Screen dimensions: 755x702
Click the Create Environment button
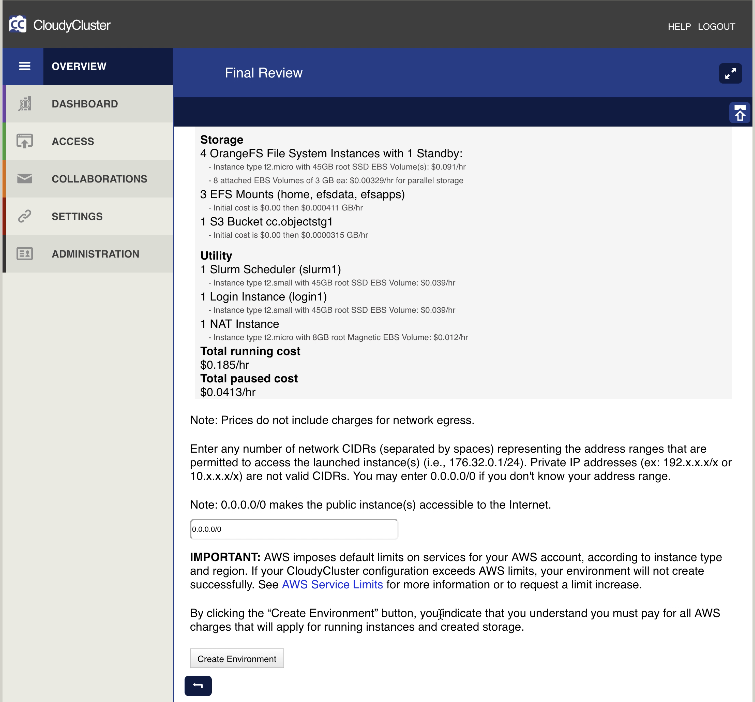point(236,658)
